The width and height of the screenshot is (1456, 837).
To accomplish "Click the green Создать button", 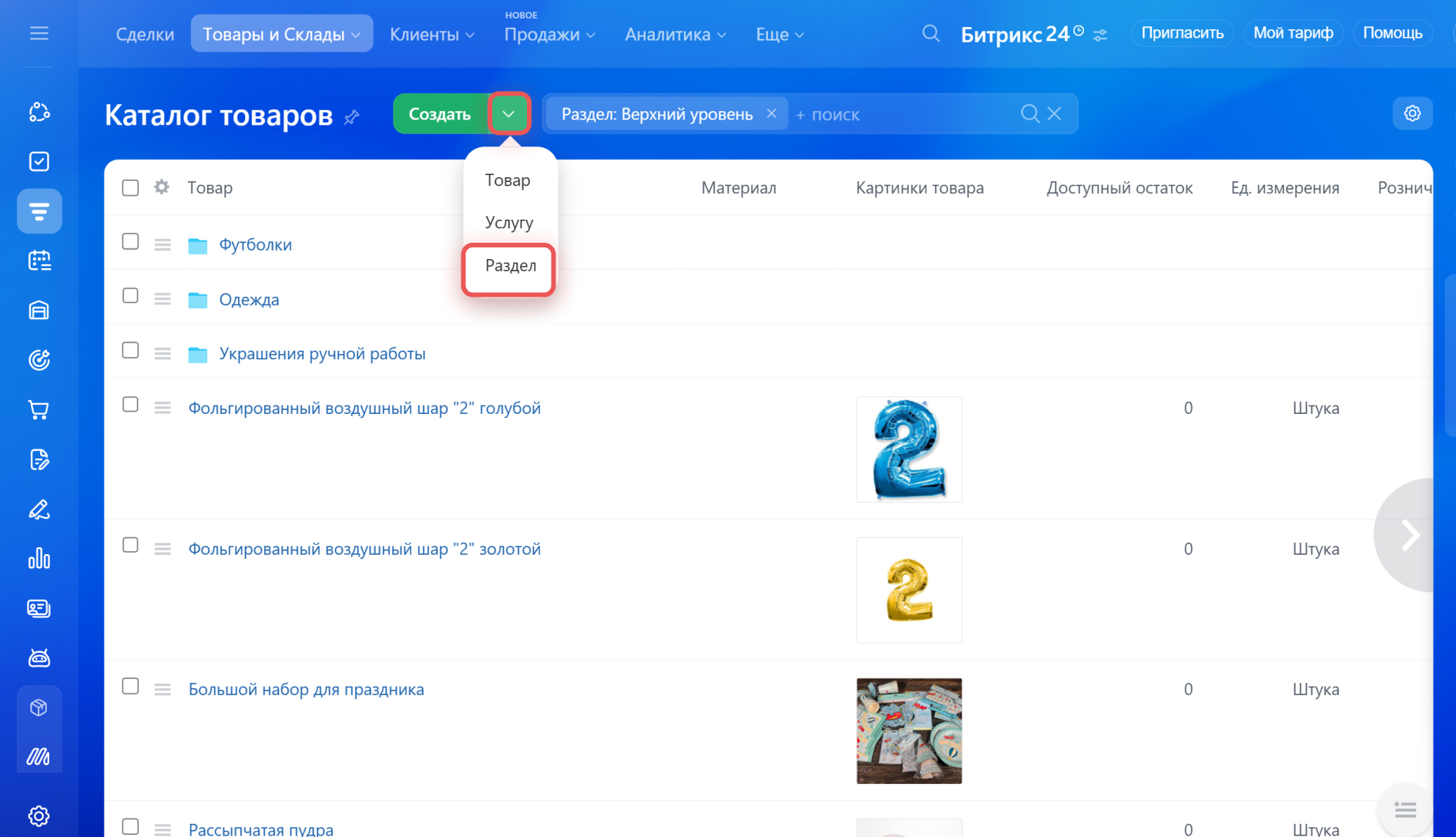I will coord(440,114).
